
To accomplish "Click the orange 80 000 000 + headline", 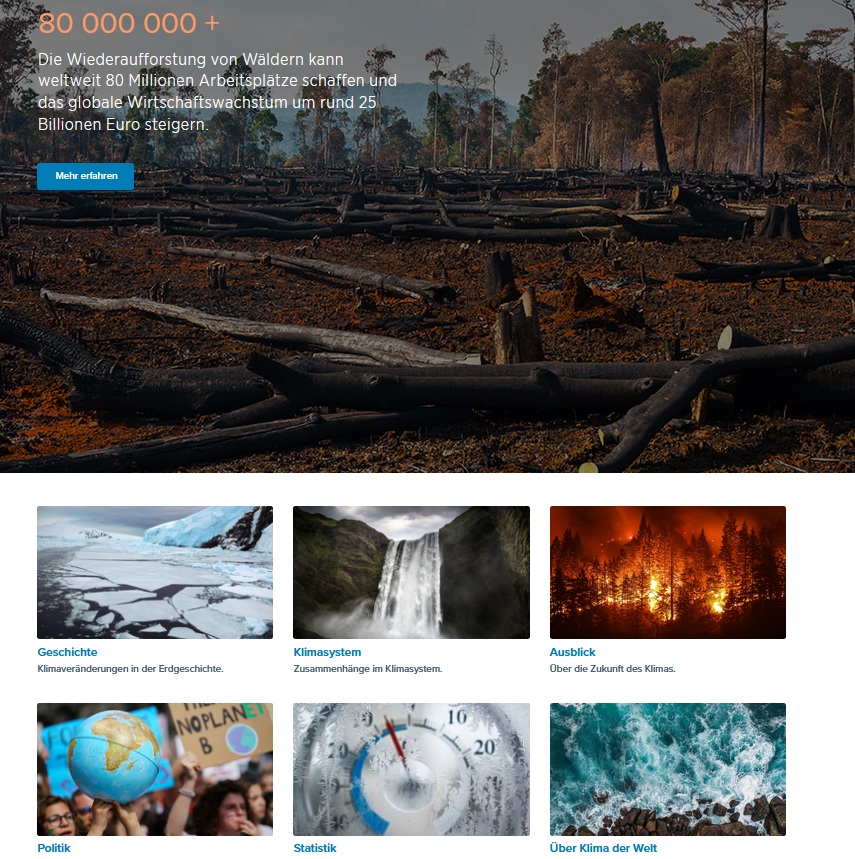I will click(129, 23).
